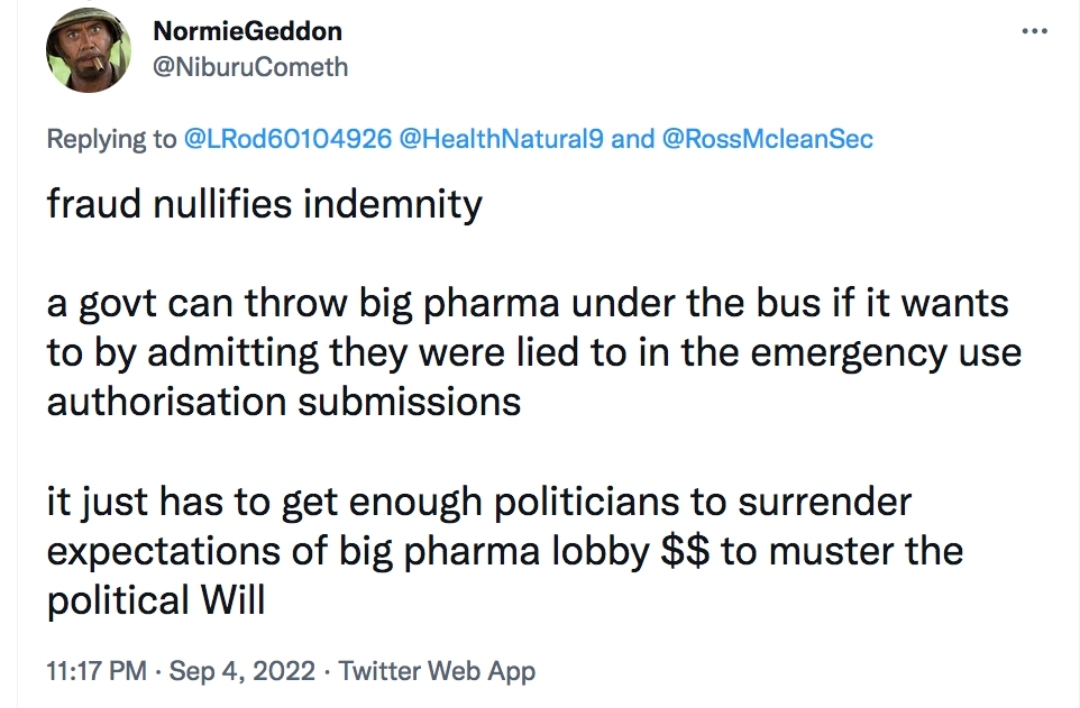
Task: Open the NormieGeddon display name
Action: (x=247, y=31)
